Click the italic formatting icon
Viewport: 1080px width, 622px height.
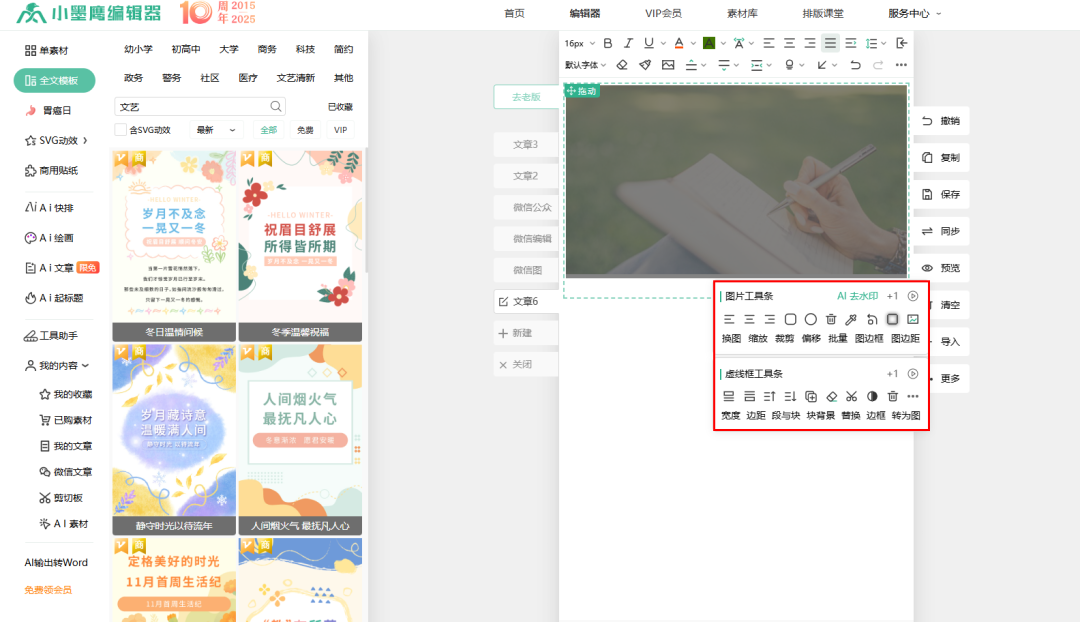pos(628,43)
